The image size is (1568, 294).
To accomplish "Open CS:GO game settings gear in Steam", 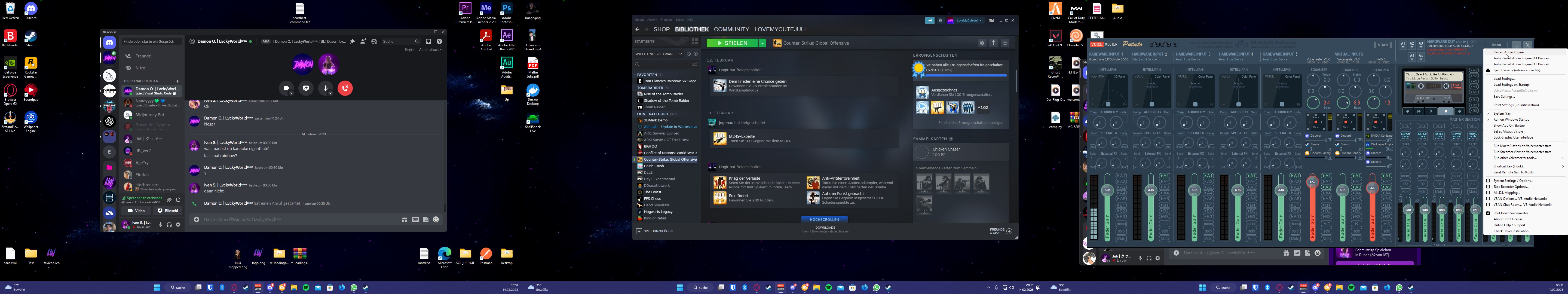I will click(x=982, y=43).
